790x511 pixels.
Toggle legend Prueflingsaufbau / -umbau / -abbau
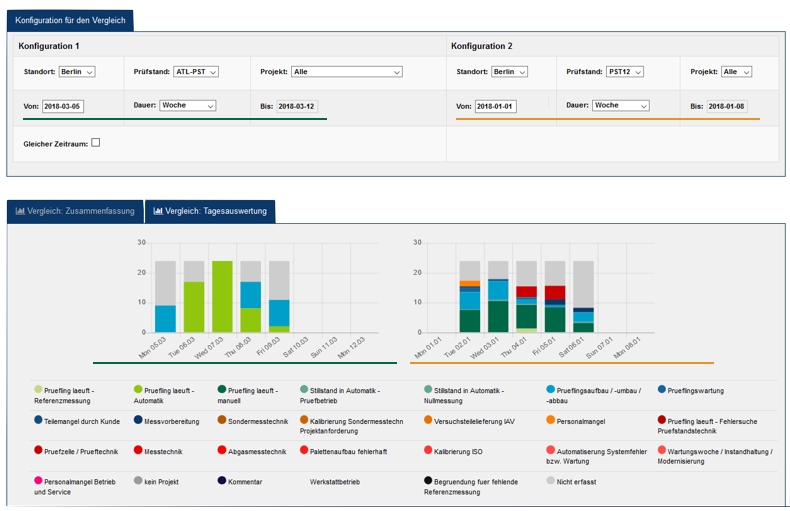(x=594, y=395)
